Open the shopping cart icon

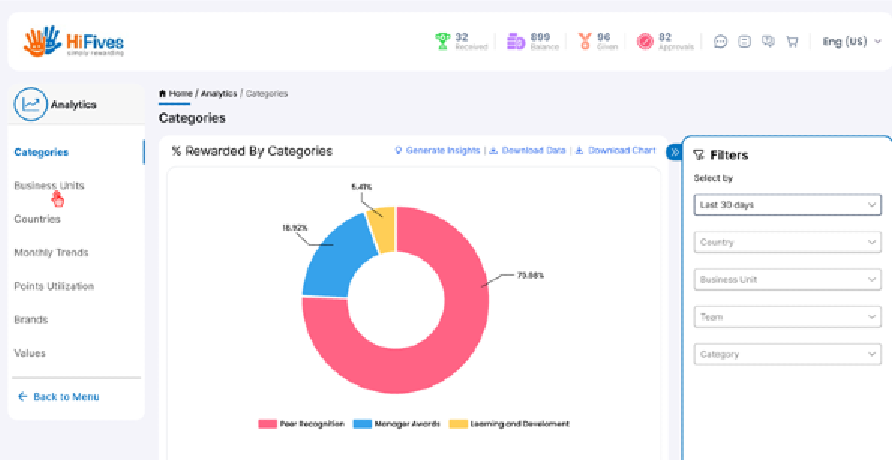tap(792, 42)
